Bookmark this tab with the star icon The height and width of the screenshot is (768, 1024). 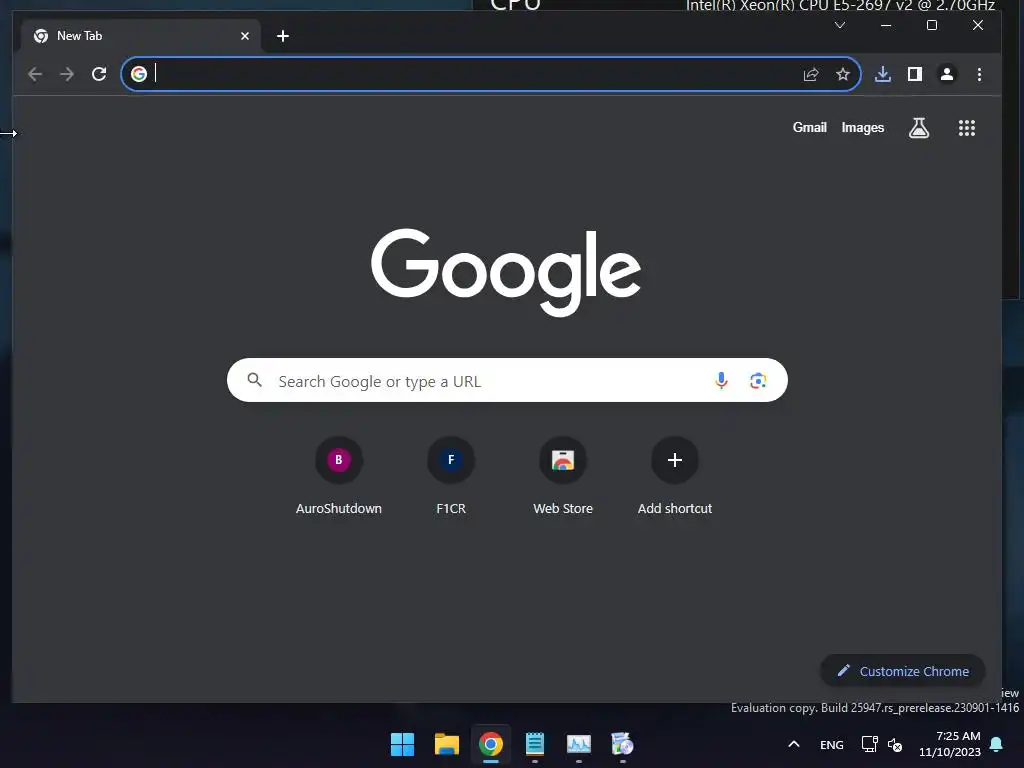coord(843,74)
